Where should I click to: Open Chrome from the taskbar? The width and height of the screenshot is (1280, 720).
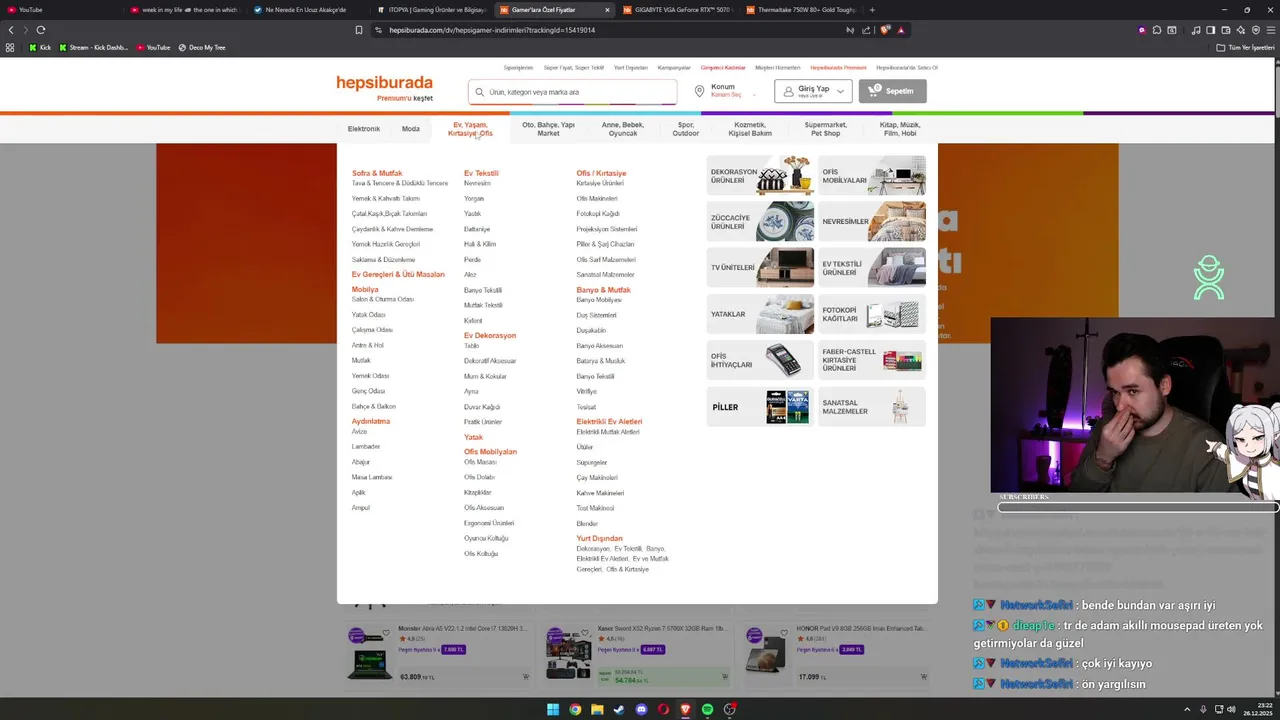tap(575, 709)
